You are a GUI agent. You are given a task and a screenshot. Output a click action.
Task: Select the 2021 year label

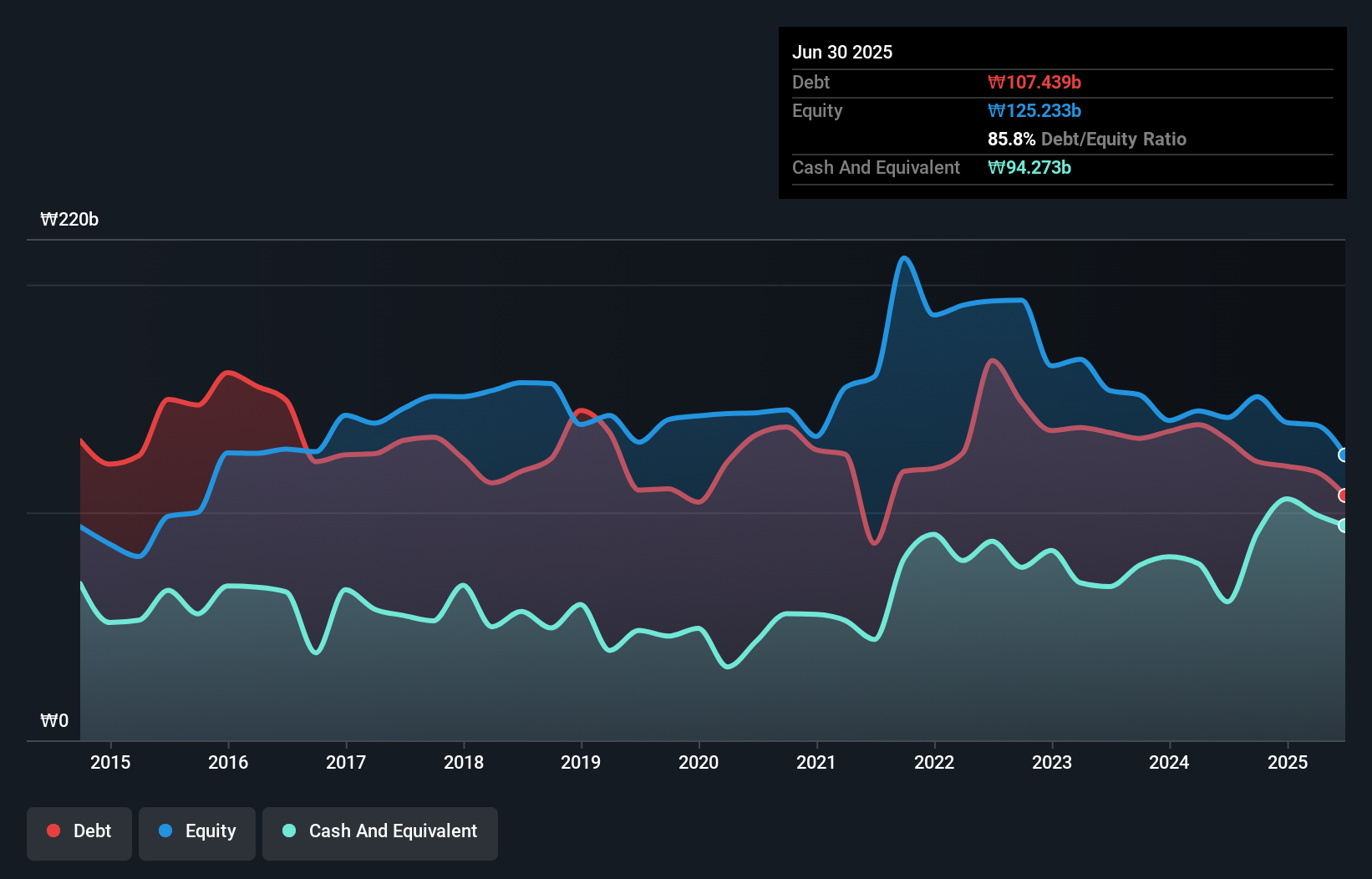(x=817, y=762)
